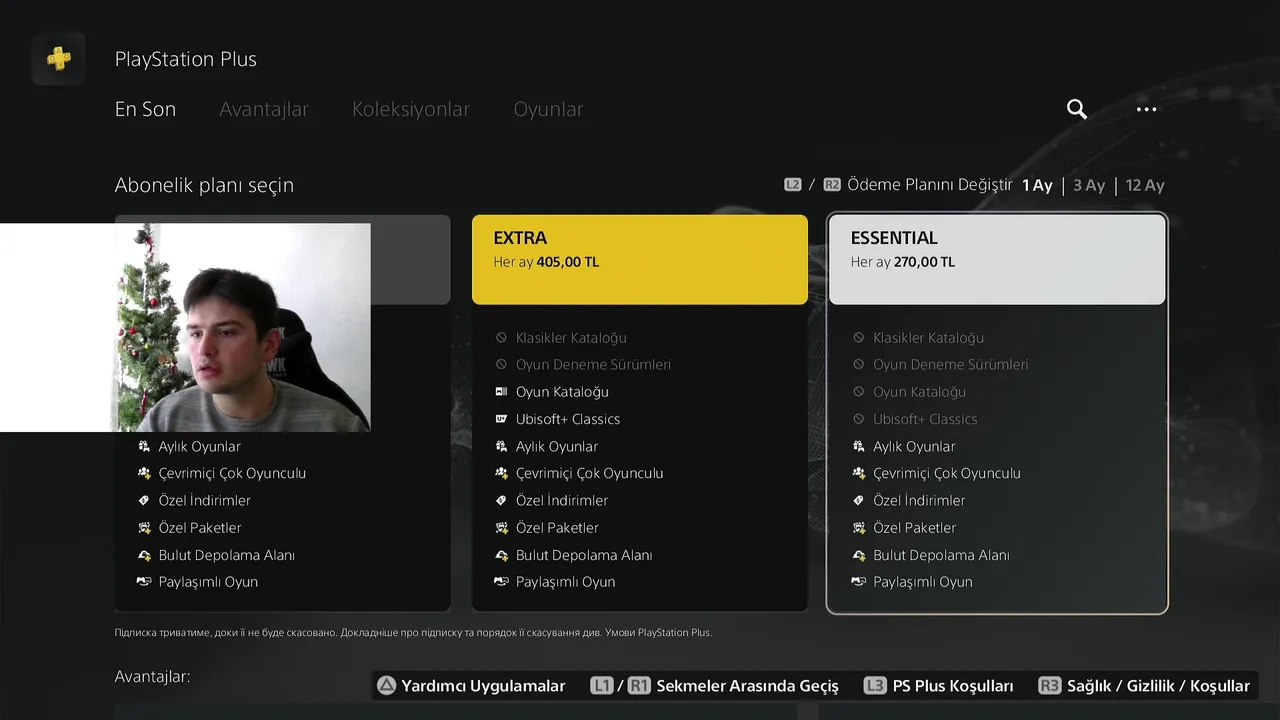
Task: Click the Paylaşımlı Oyun icon in EXTRA
Action: [501, 582]
